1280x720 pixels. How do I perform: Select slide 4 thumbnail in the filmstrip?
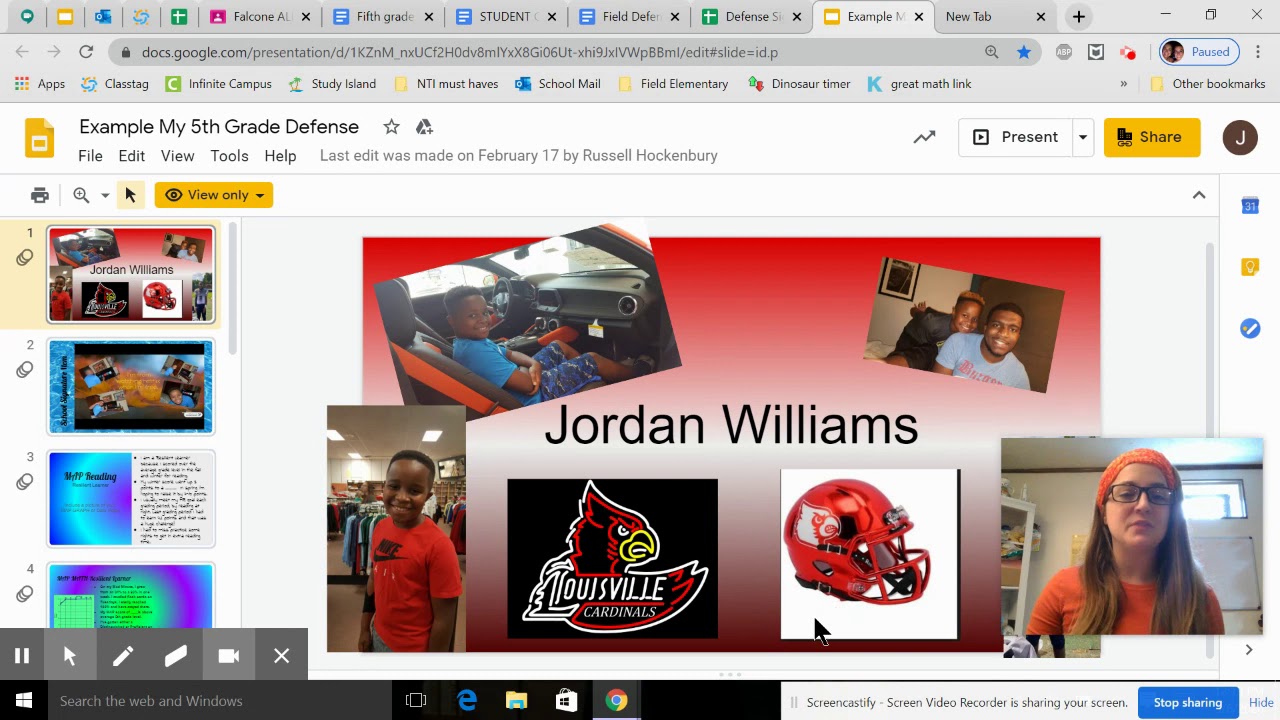(x=131, y=596)
